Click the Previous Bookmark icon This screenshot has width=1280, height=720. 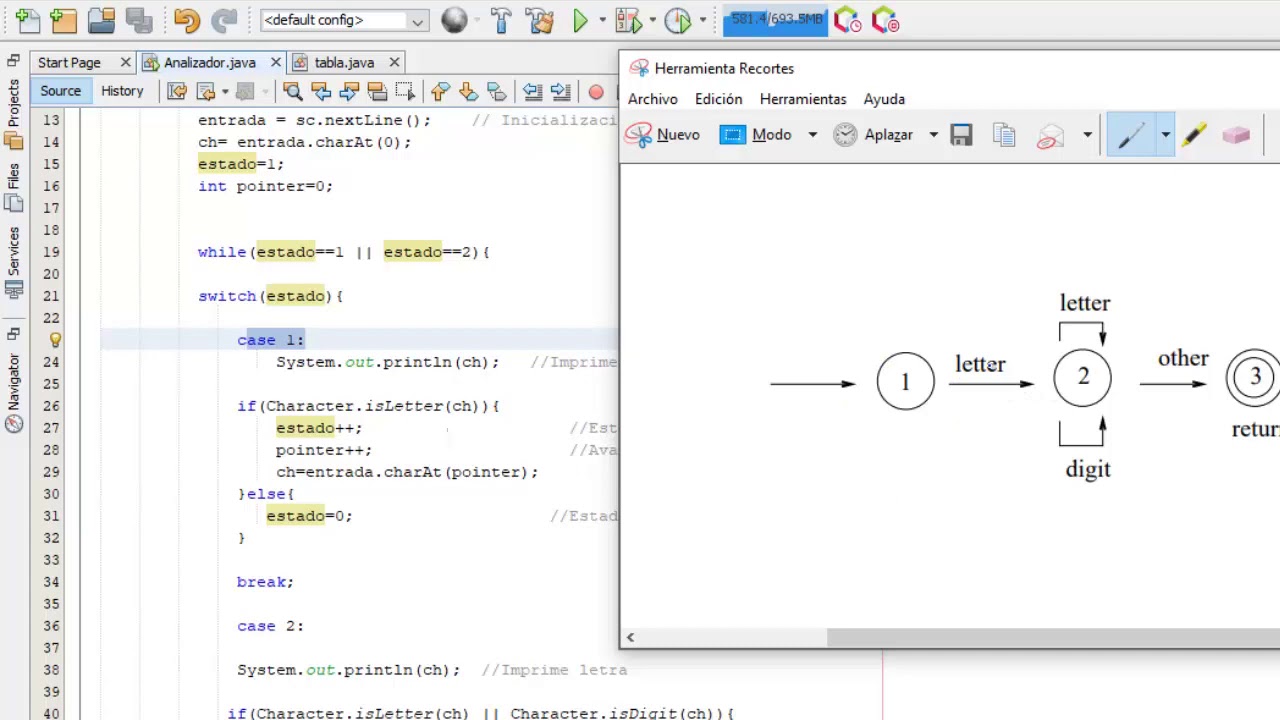tap(440, 92)
